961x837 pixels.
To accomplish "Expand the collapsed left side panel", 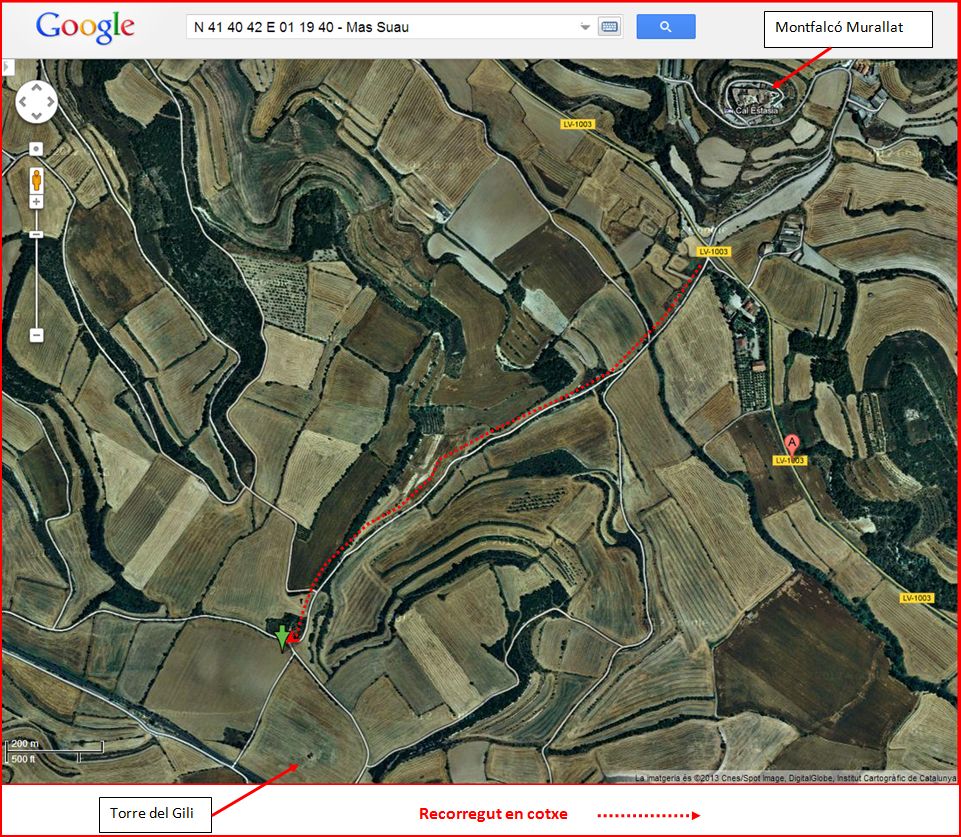I will tap(6, 68).
